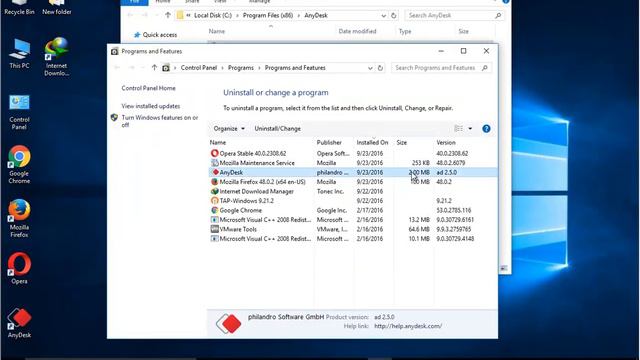Select the Google Chrome desktop shortcut
The width and height of the screenshot is (640, 360).
19,165
